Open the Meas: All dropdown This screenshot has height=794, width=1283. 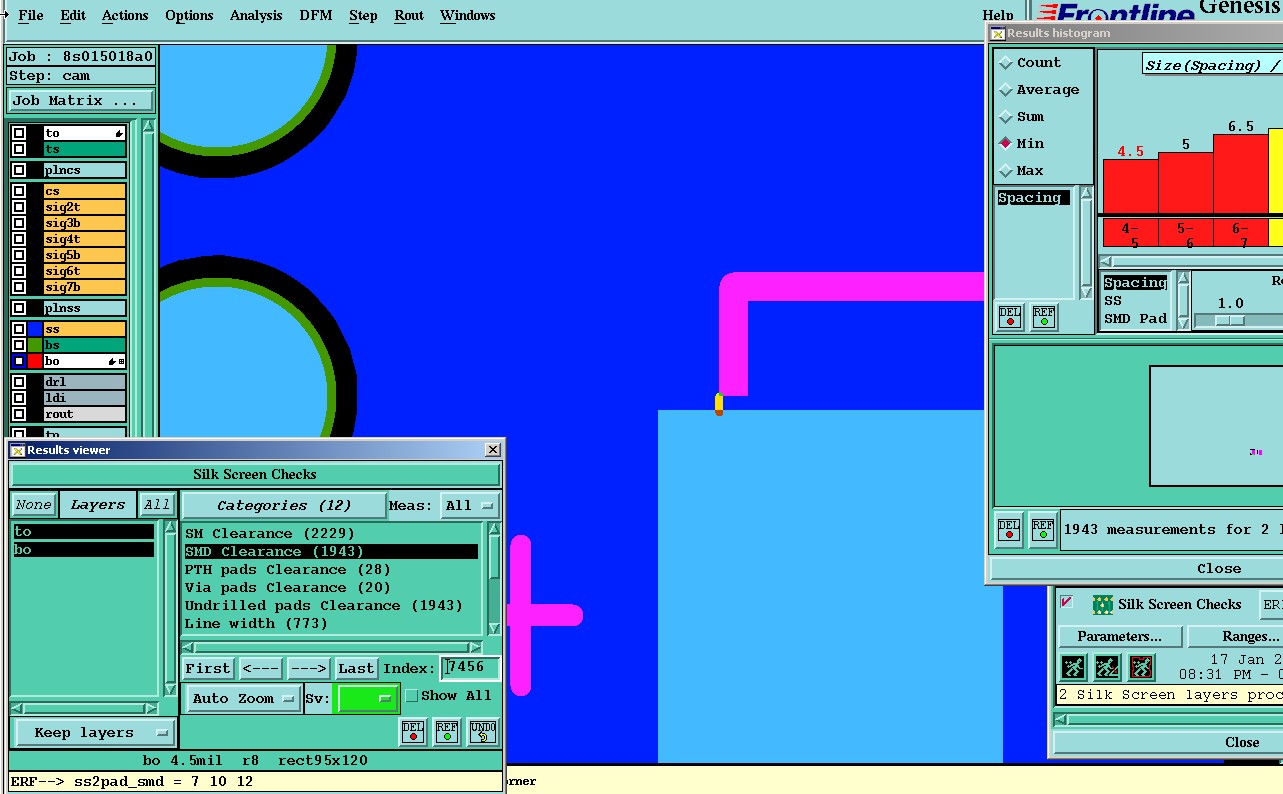click(470, 505)
